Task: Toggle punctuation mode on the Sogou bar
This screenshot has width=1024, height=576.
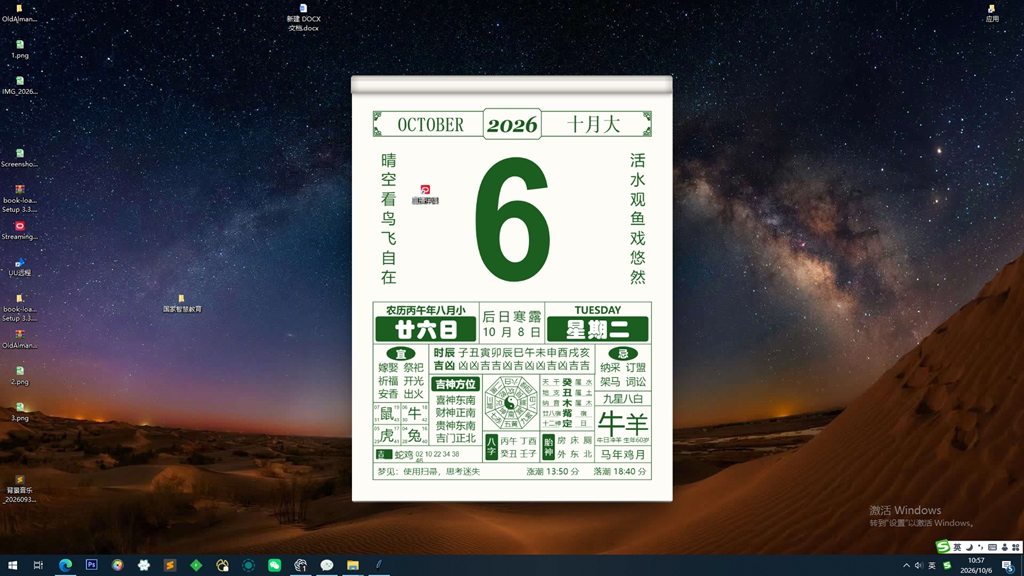Action: 980,547
